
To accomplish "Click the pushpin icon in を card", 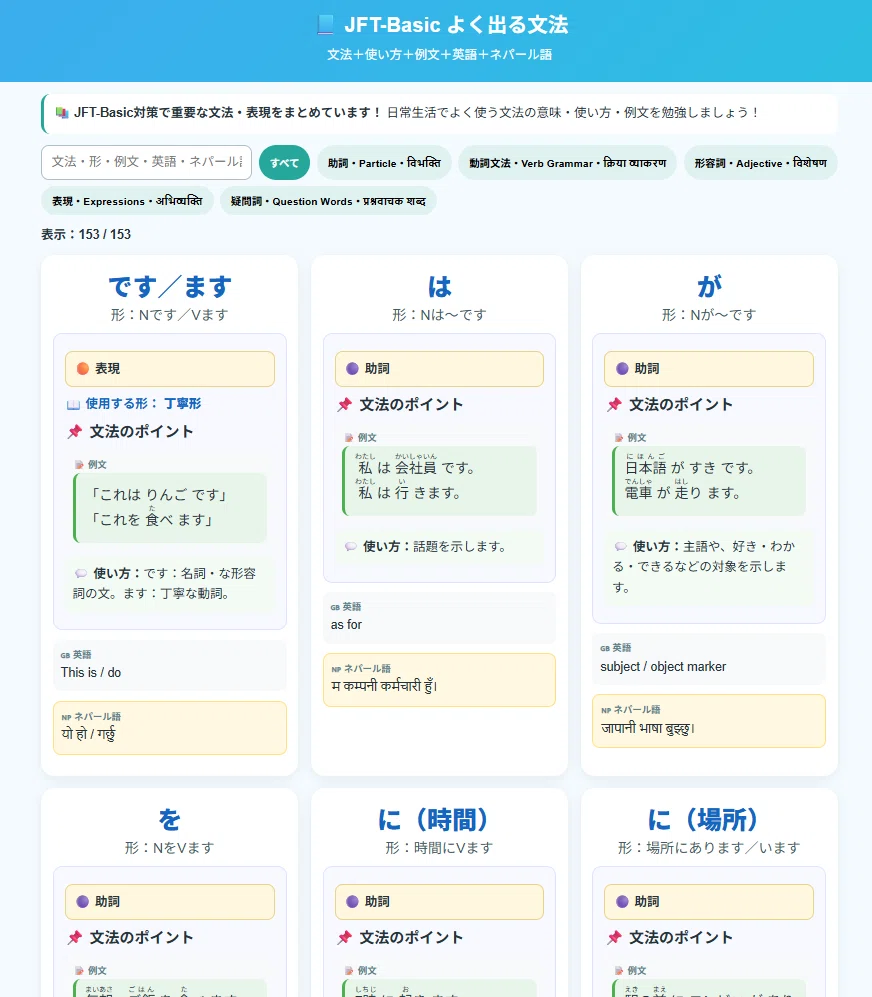I will (x=75, y=937).
